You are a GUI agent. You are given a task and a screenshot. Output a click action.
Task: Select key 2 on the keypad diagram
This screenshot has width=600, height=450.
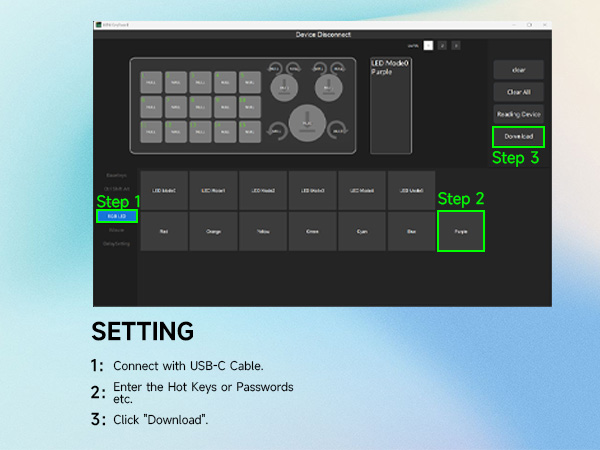(176, 82)
